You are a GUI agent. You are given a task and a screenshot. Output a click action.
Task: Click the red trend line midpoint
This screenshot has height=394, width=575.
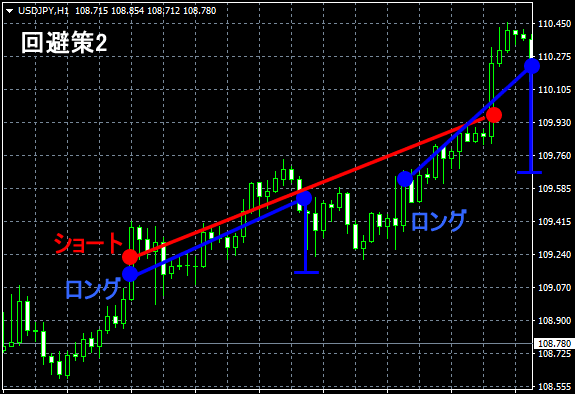(x=312, y=186)
